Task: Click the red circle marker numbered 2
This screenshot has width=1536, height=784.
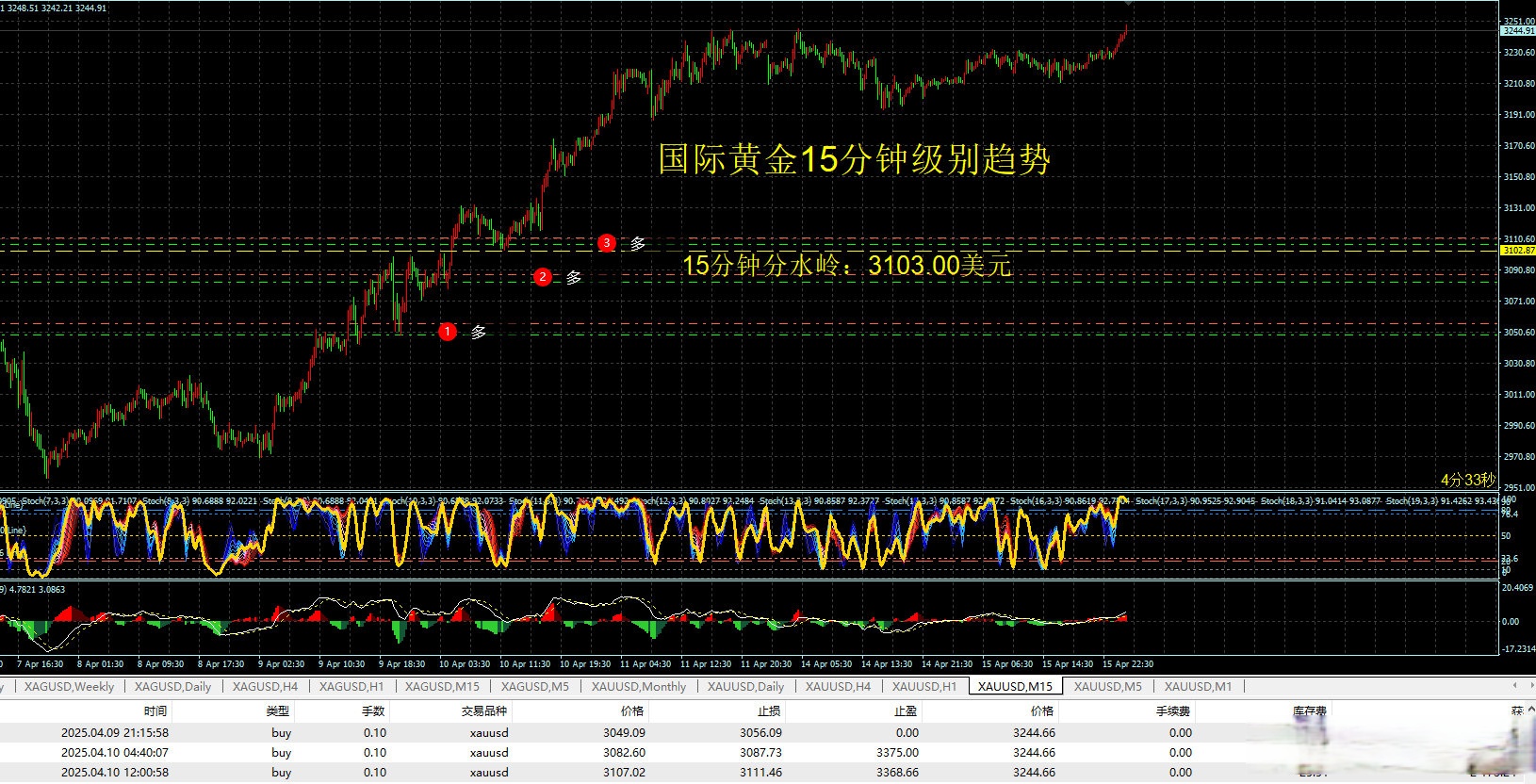Action: tap(543, 277)
